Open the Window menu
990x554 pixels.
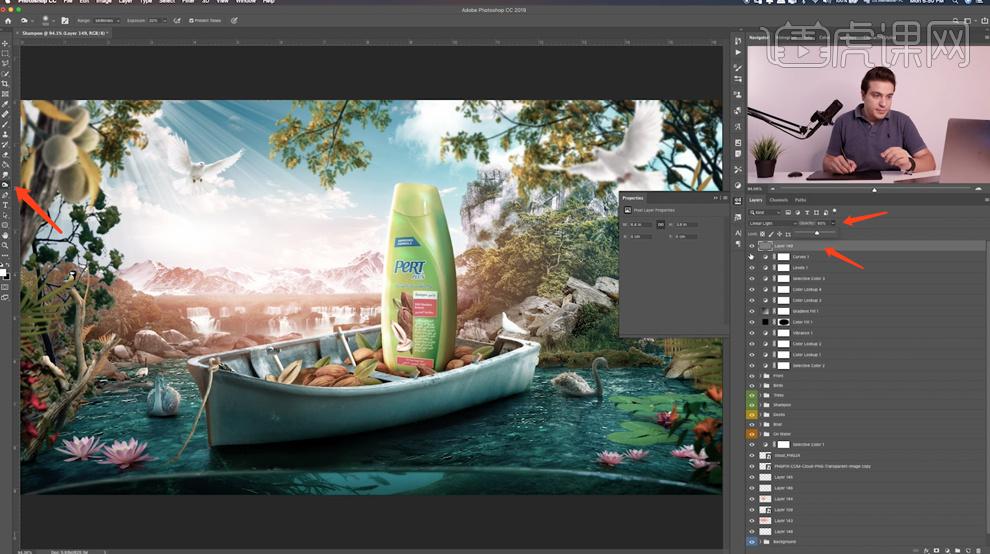pyautogui.click(x=246, y=2)
